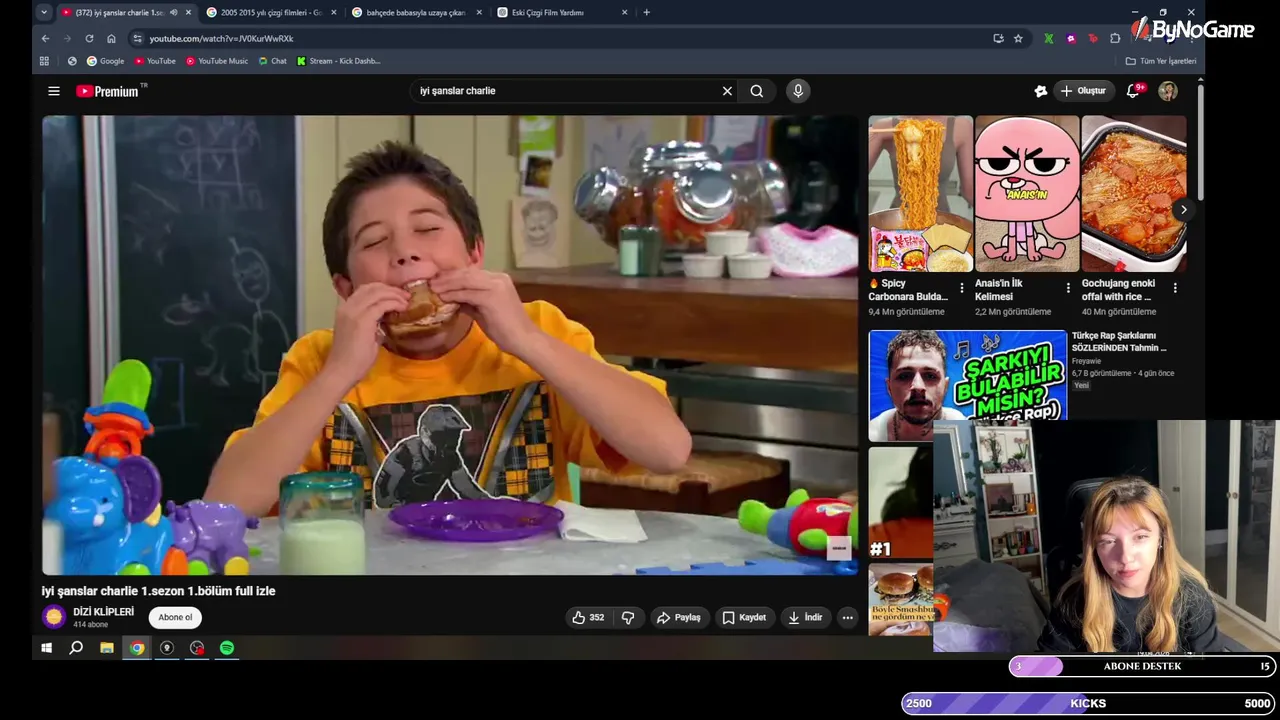
Task: Mute the tab via speaker icon
Action: [174, 13]
